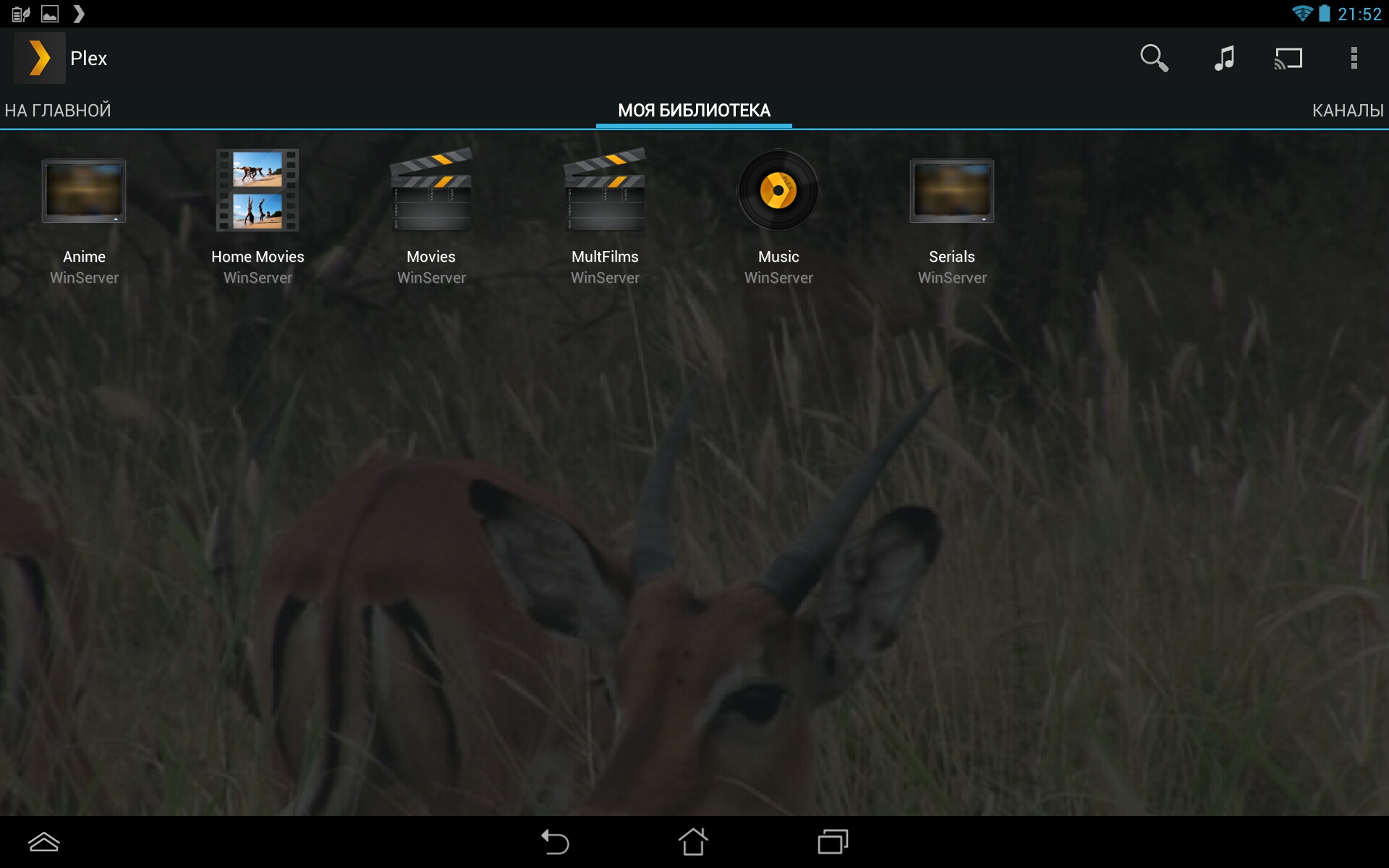The height and width of the screenshot is (868, 1389).
Task: Click the Movies label text
Action: [x=431, y=257]
